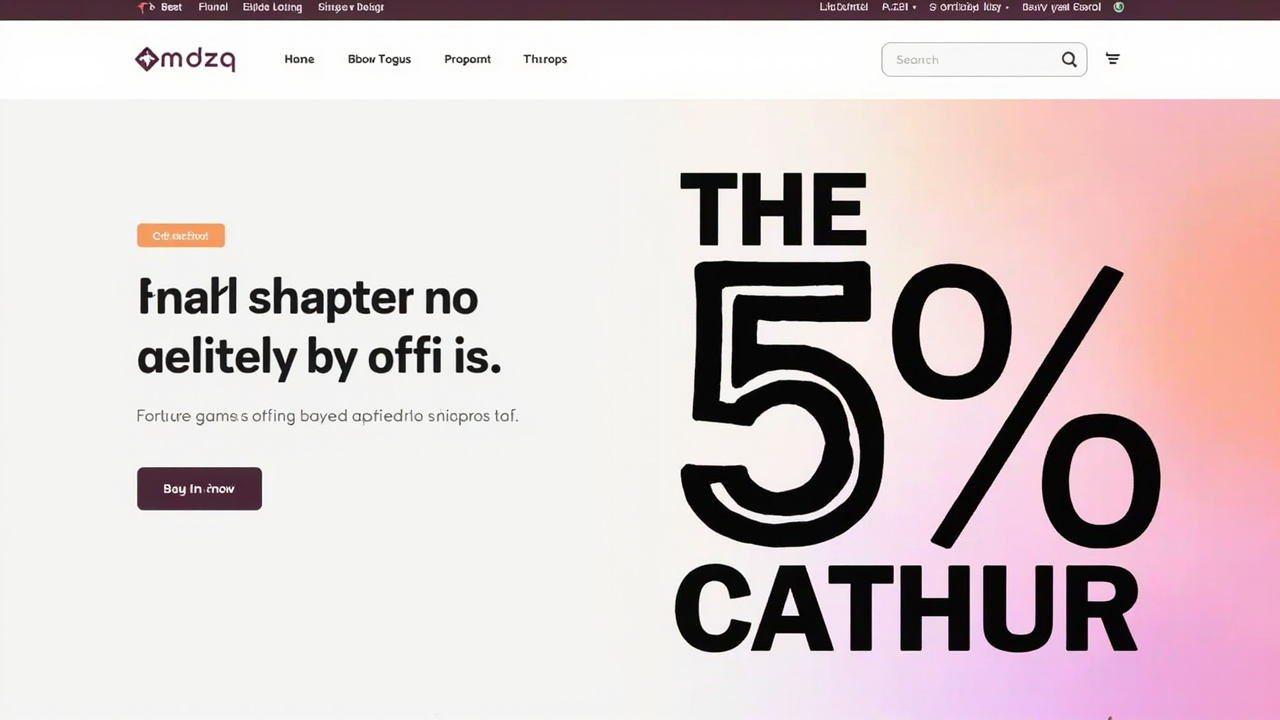The height and width of the screenshot is (720, 1280).
Task: Open the Elide Loting top bar link
Action: [272, 7]
